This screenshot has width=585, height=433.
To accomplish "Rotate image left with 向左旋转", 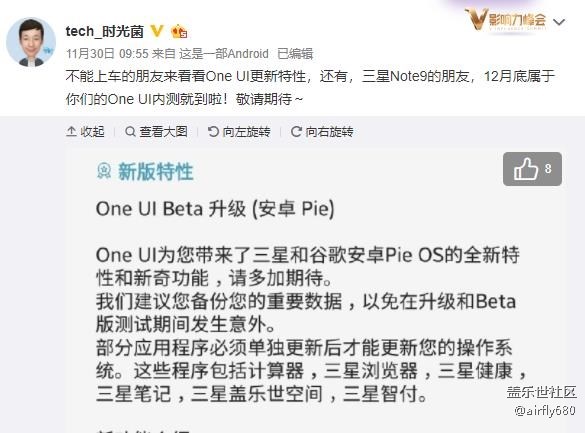I will tap(239, 132).
